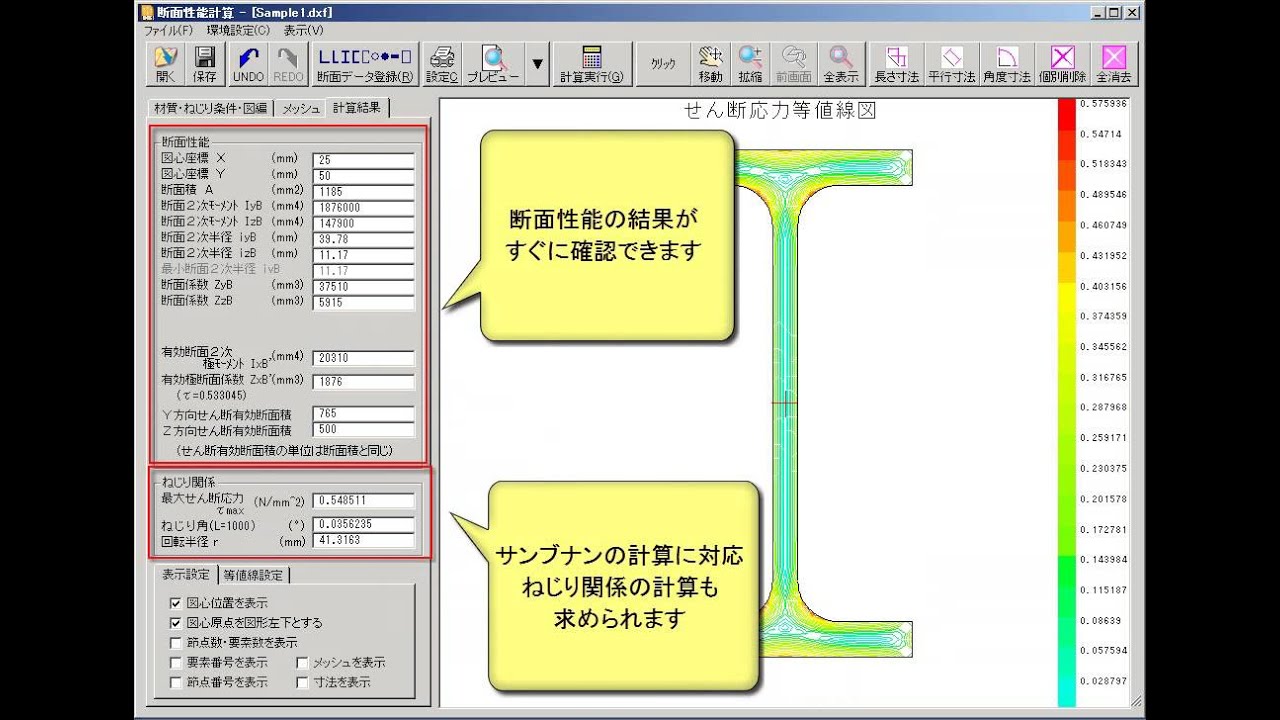Click the 回転半径 r field 41.3163

[x=363, y=541]
